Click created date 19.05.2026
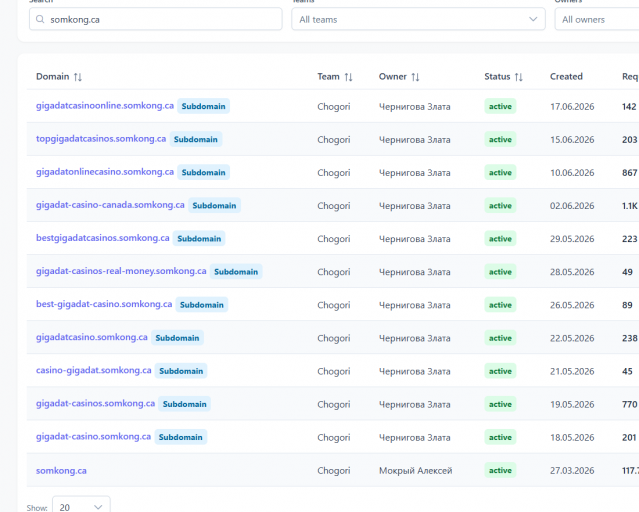This screenshot has width=639, height=512. (x=572, y=404)
